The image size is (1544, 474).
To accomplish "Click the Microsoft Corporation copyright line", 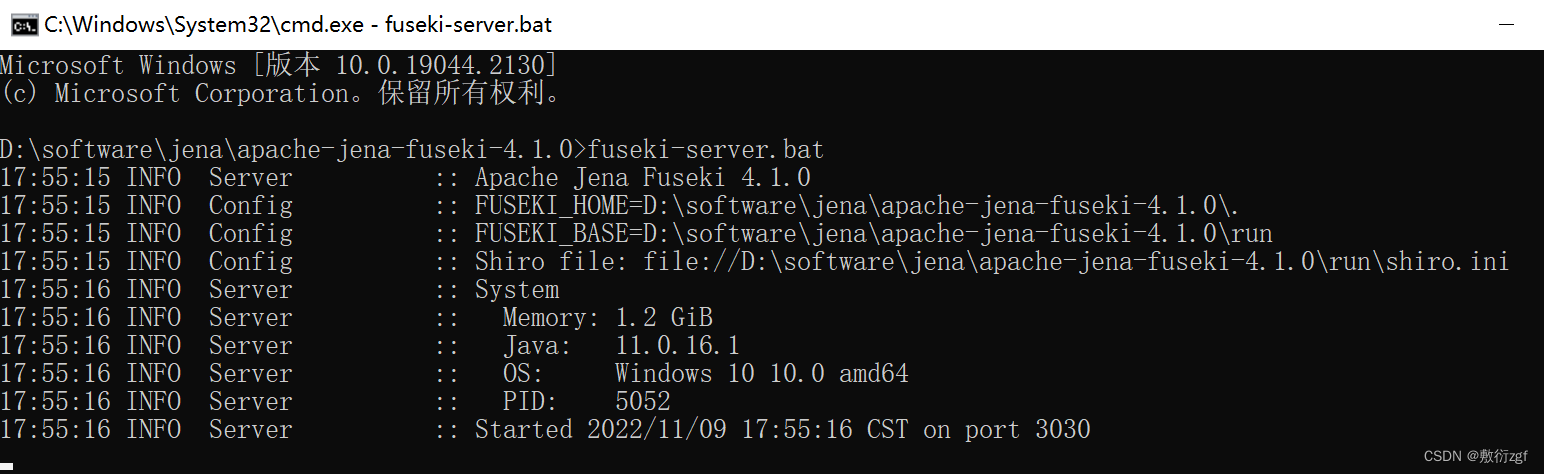I will point(282,94).
